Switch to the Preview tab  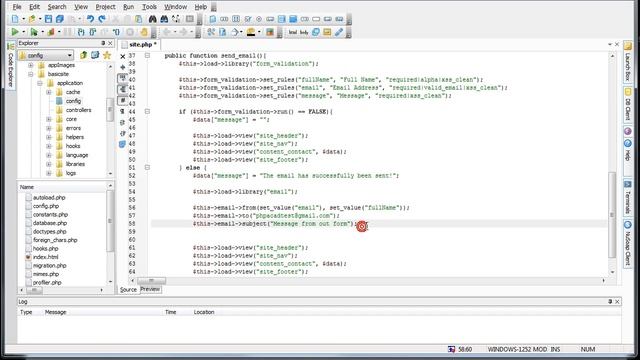click(x=150, y=289)
